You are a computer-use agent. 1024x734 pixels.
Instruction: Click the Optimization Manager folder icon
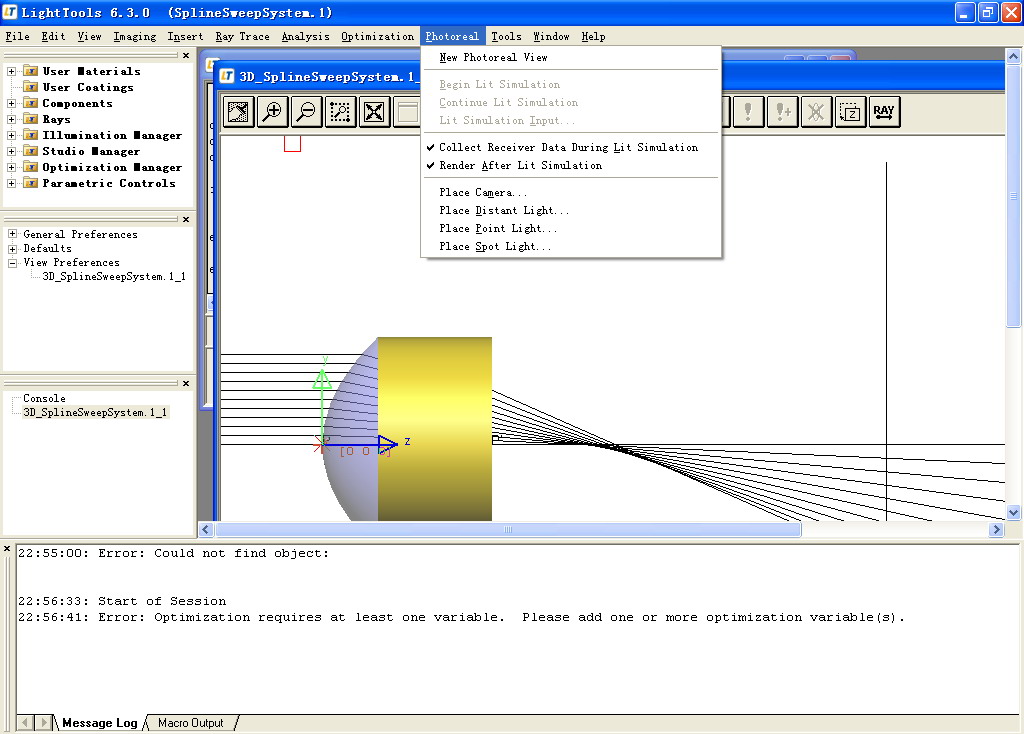click(x=30, y=167)
